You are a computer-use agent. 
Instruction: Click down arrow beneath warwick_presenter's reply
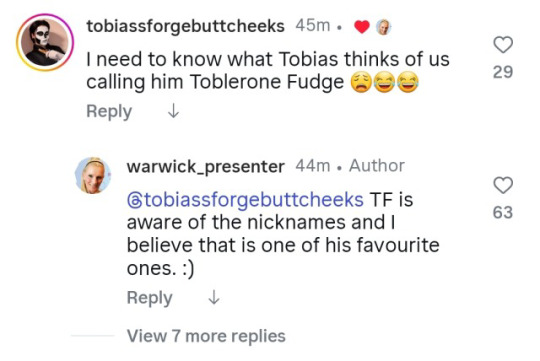[214, 298]
